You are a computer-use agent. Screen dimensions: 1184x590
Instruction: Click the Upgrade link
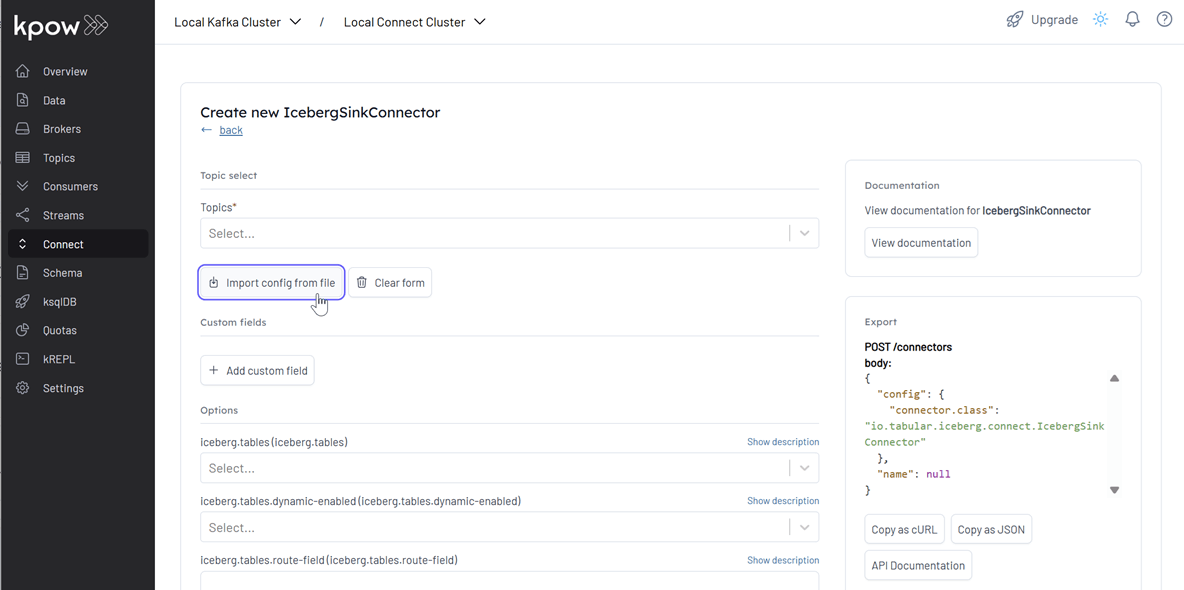coord(1054,20)
